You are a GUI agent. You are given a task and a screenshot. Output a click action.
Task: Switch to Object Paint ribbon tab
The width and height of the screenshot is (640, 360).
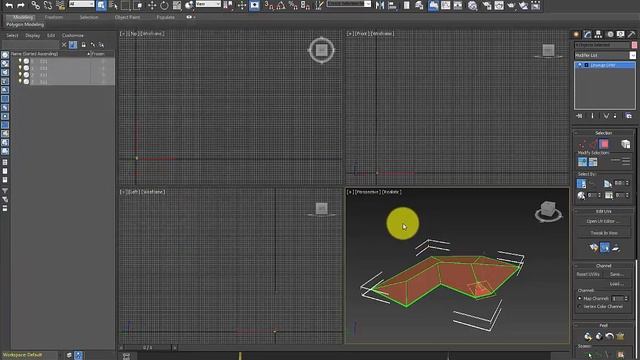tap(127, 17)
